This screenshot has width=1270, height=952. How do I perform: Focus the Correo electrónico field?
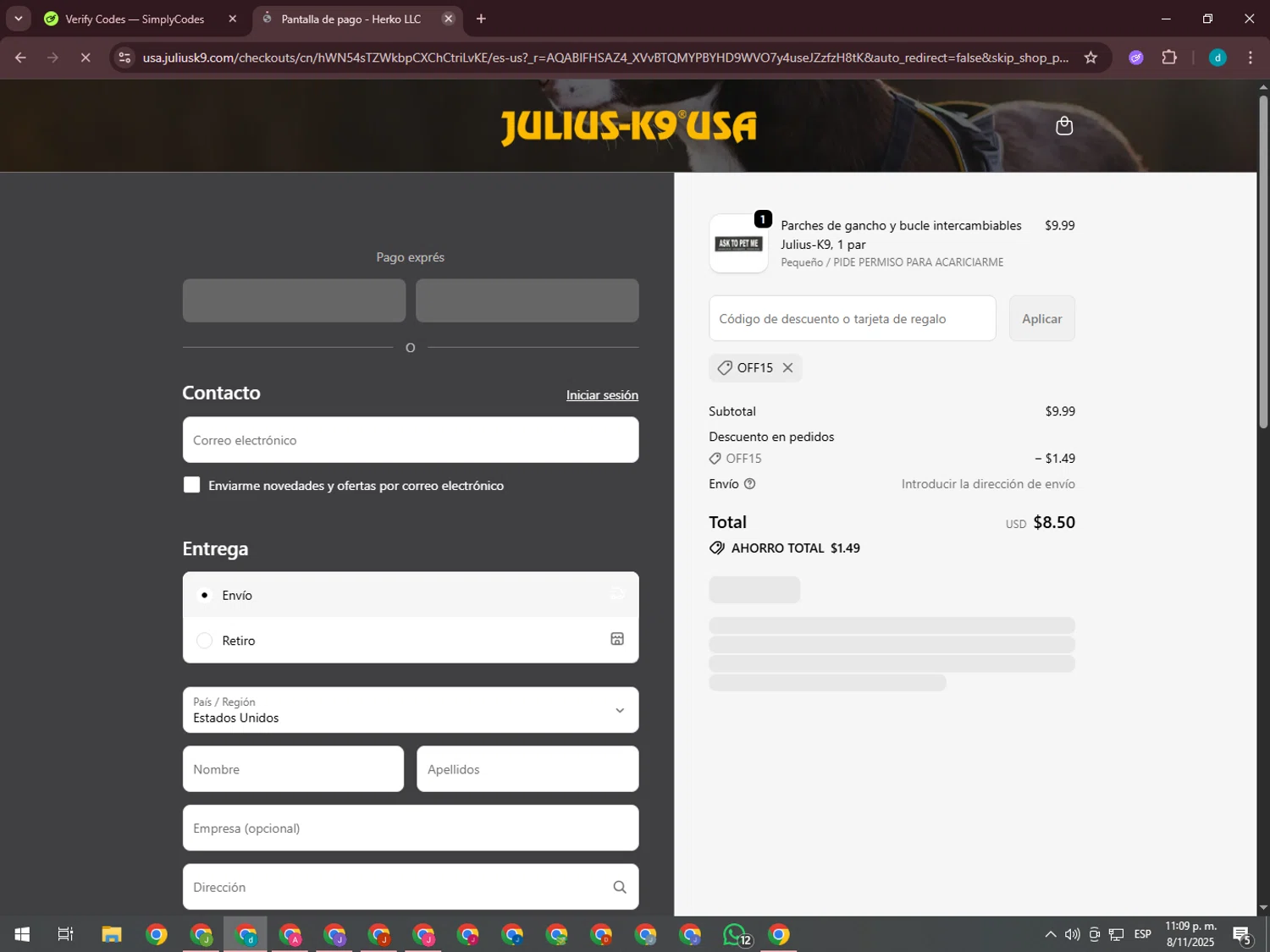click(x=411, y=440)
